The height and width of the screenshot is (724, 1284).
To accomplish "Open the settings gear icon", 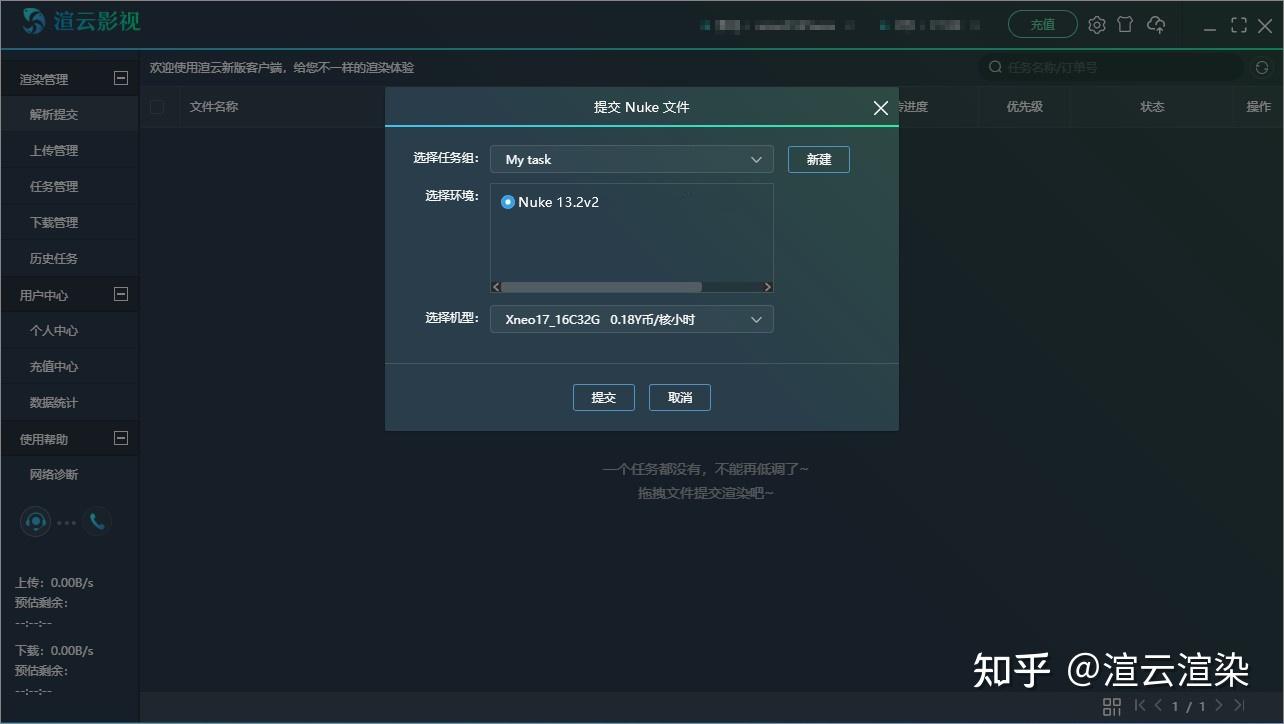I will point(1096,24).
